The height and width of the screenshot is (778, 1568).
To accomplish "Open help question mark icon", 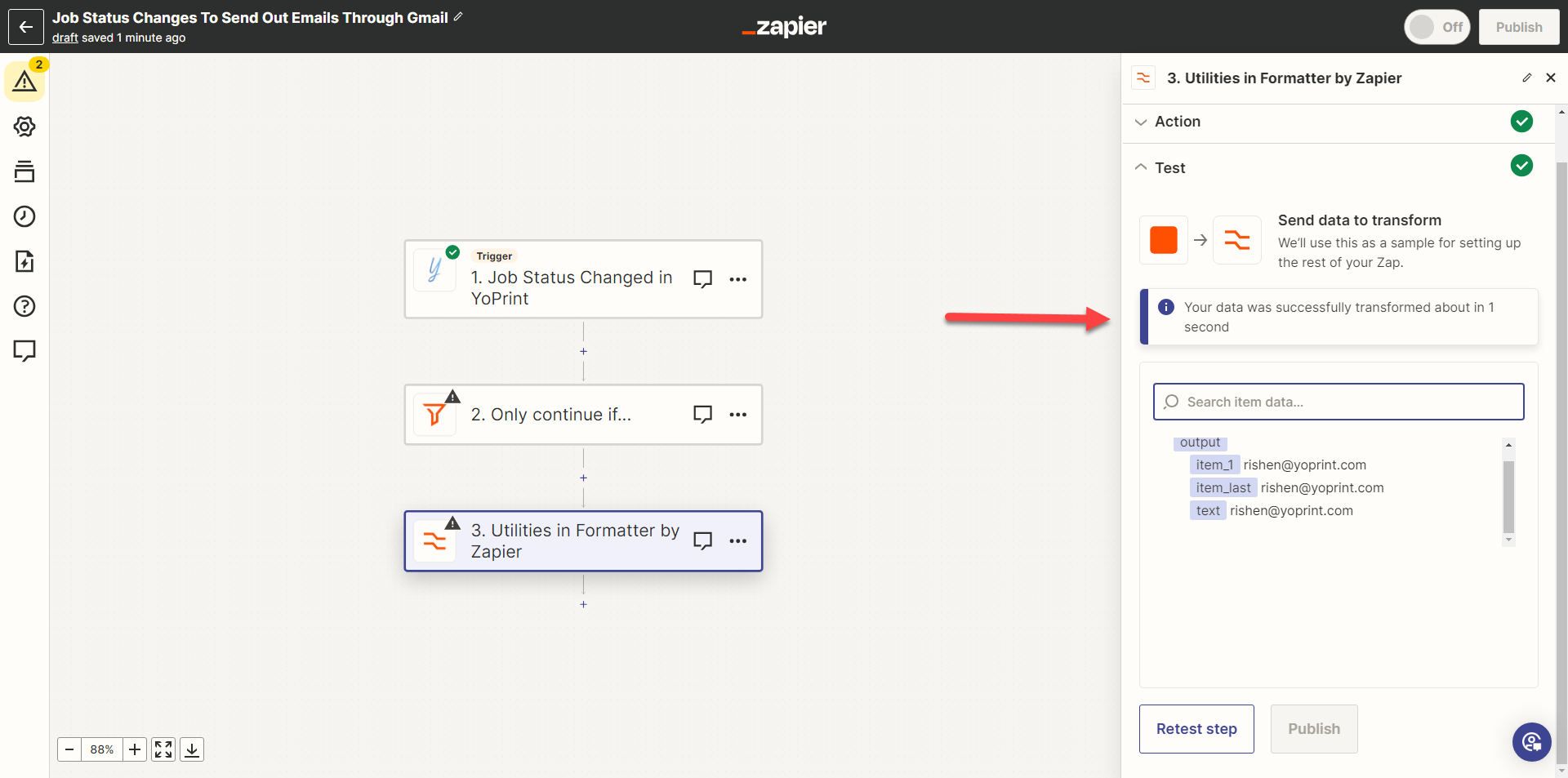I will point(24,306).
